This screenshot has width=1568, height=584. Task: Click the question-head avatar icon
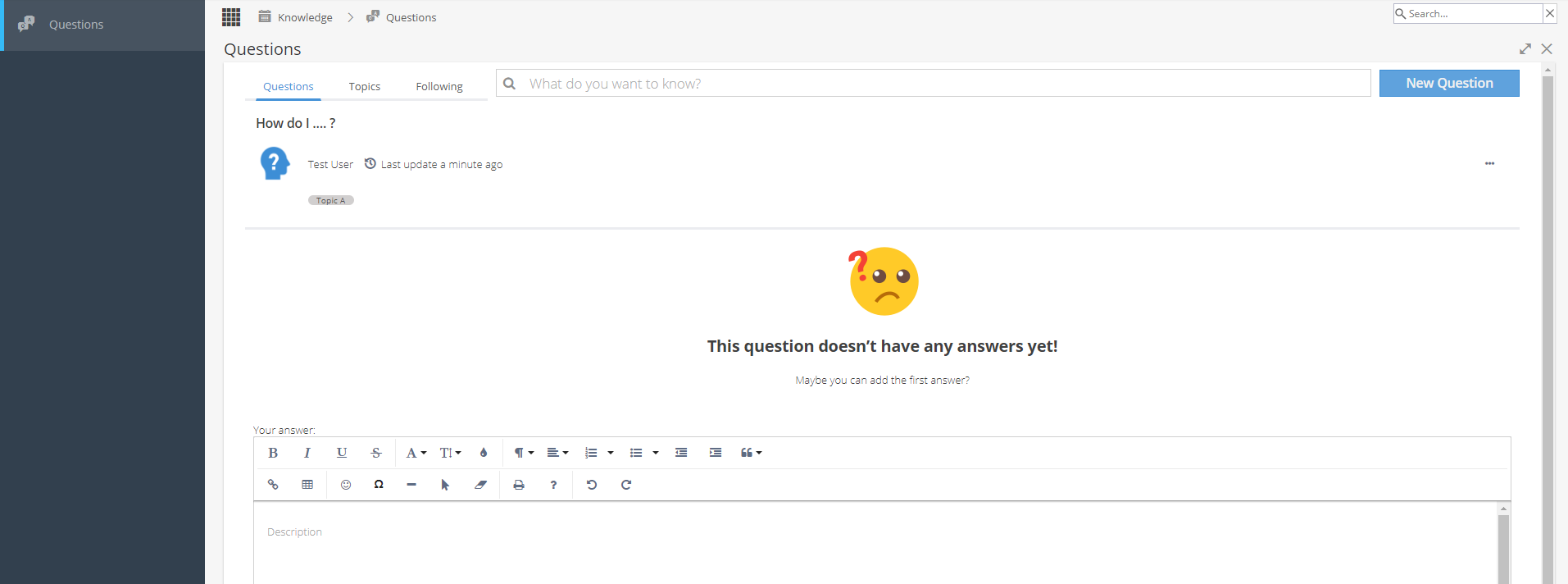tap(275, 163)
